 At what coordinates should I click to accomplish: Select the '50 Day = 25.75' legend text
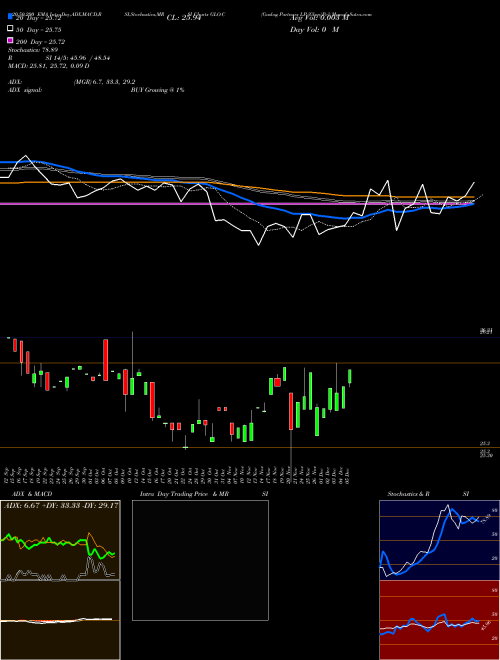click(39, 30)
